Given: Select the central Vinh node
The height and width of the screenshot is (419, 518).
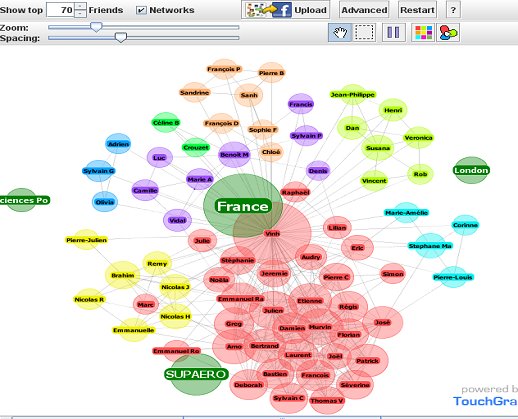Looking at the screenshot, I should [x=272, y=234].
